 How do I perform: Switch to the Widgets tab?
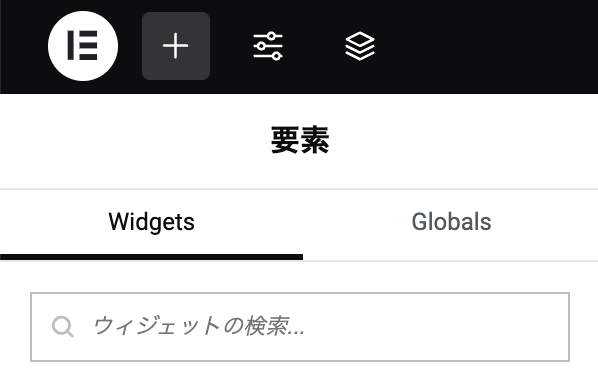[151, 224]
